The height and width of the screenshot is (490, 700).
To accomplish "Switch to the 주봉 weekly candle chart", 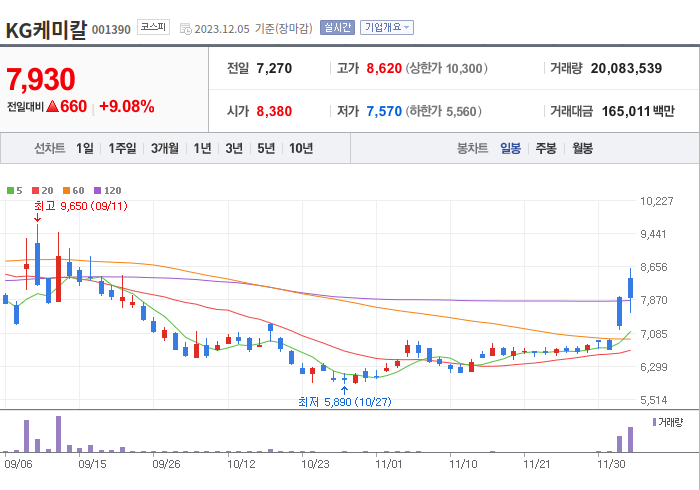I will pos(546,148).
